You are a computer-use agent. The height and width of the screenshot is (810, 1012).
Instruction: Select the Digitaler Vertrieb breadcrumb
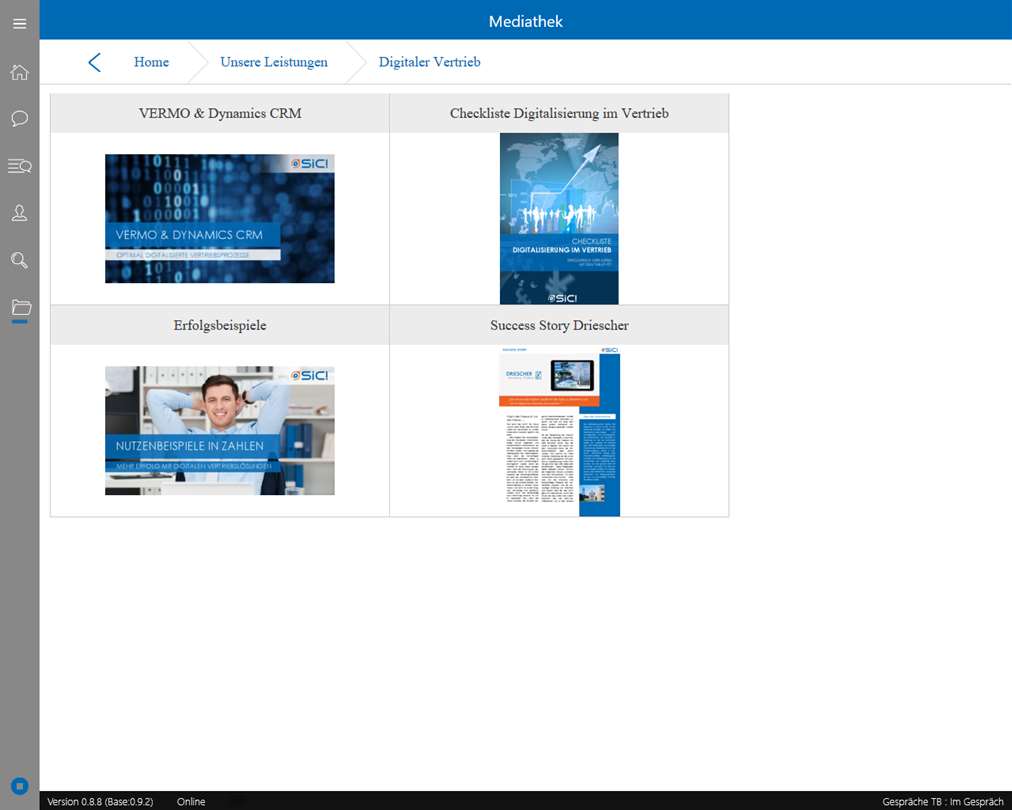point(429,62)
